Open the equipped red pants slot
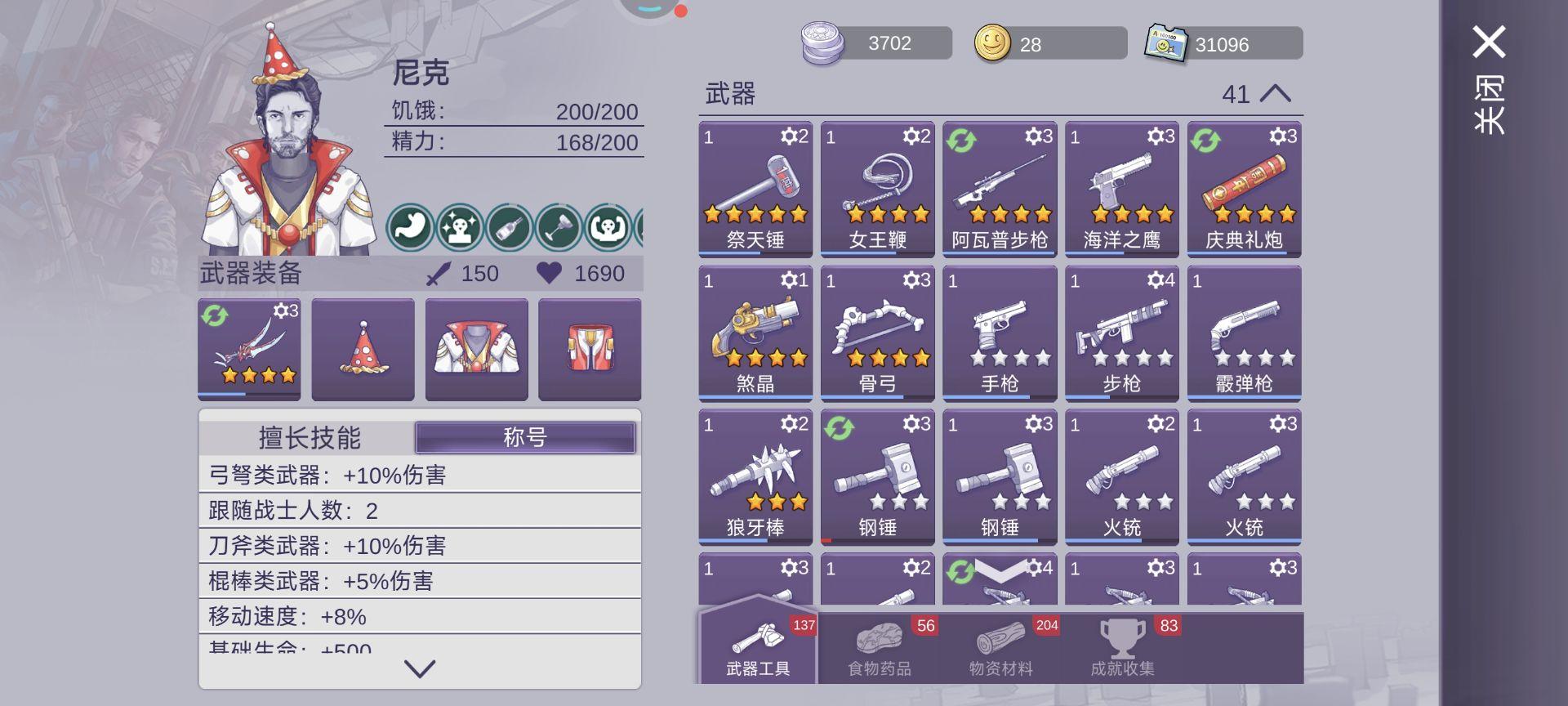This screenshot has width=1568, height=706. click(590, 349)
